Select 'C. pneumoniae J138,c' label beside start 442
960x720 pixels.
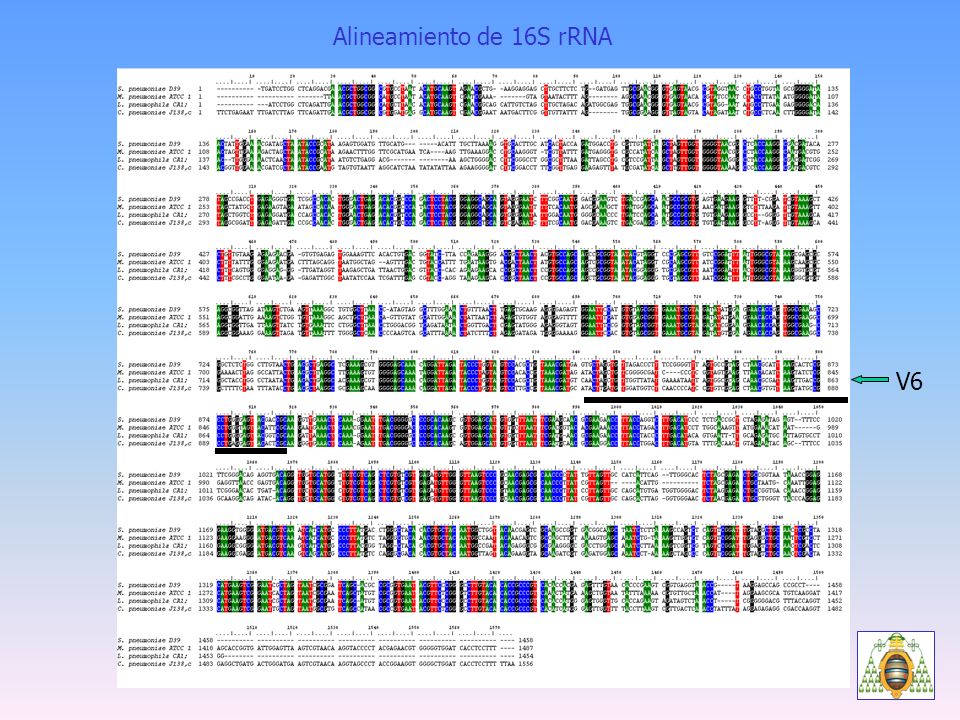(154, 278)
